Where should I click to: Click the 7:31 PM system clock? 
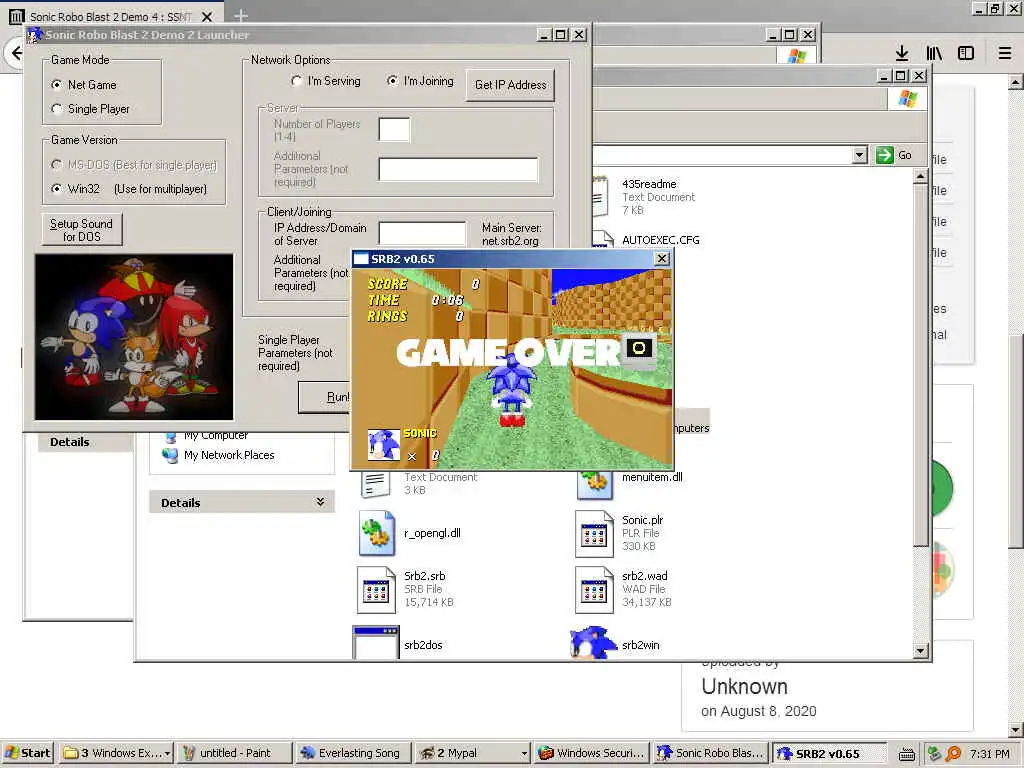pos(989,754)
